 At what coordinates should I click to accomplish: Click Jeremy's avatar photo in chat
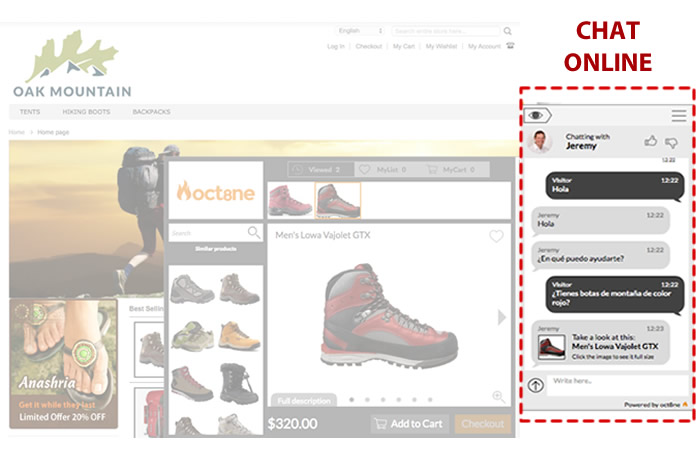coord(540,142)
